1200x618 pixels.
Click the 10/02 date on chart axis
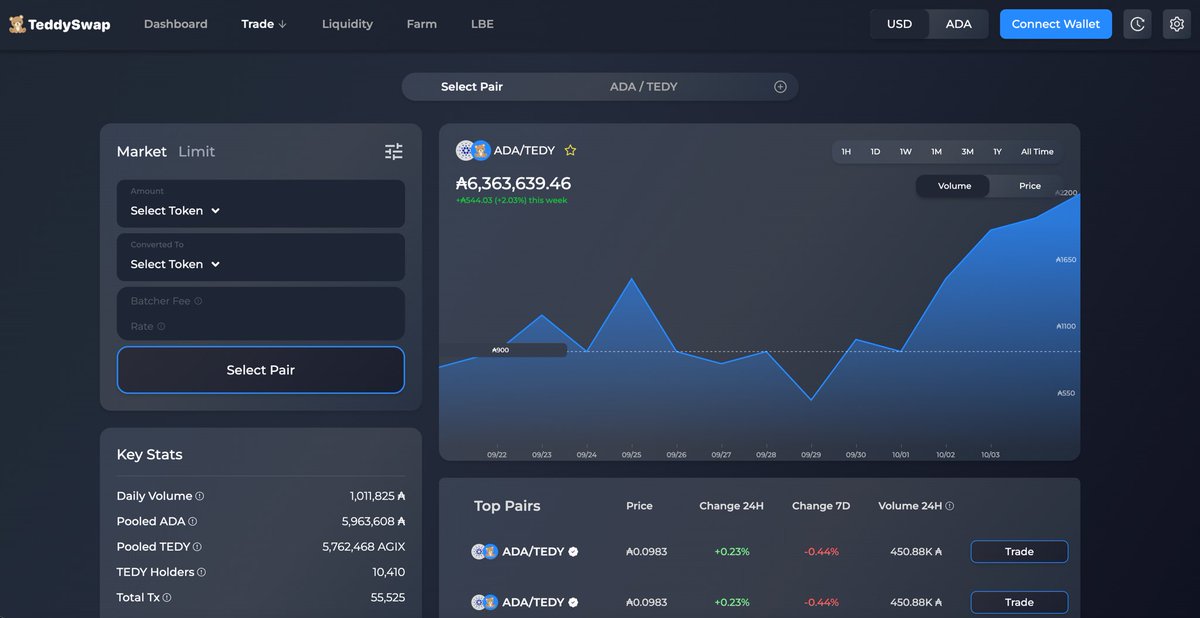pyautogui.click(x=945, y=455)
